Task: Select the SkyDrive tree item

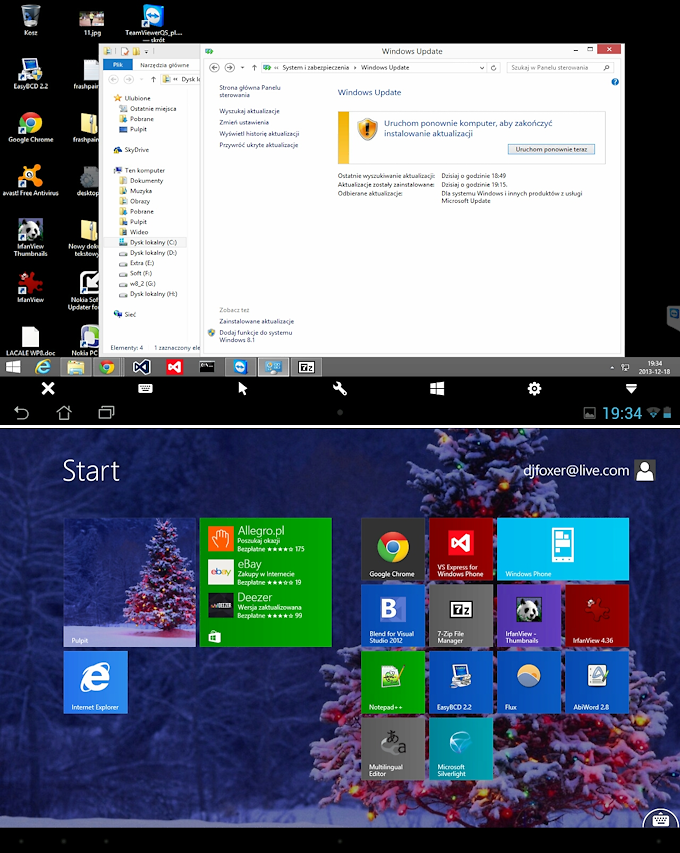Action: (x=131, y=150)
